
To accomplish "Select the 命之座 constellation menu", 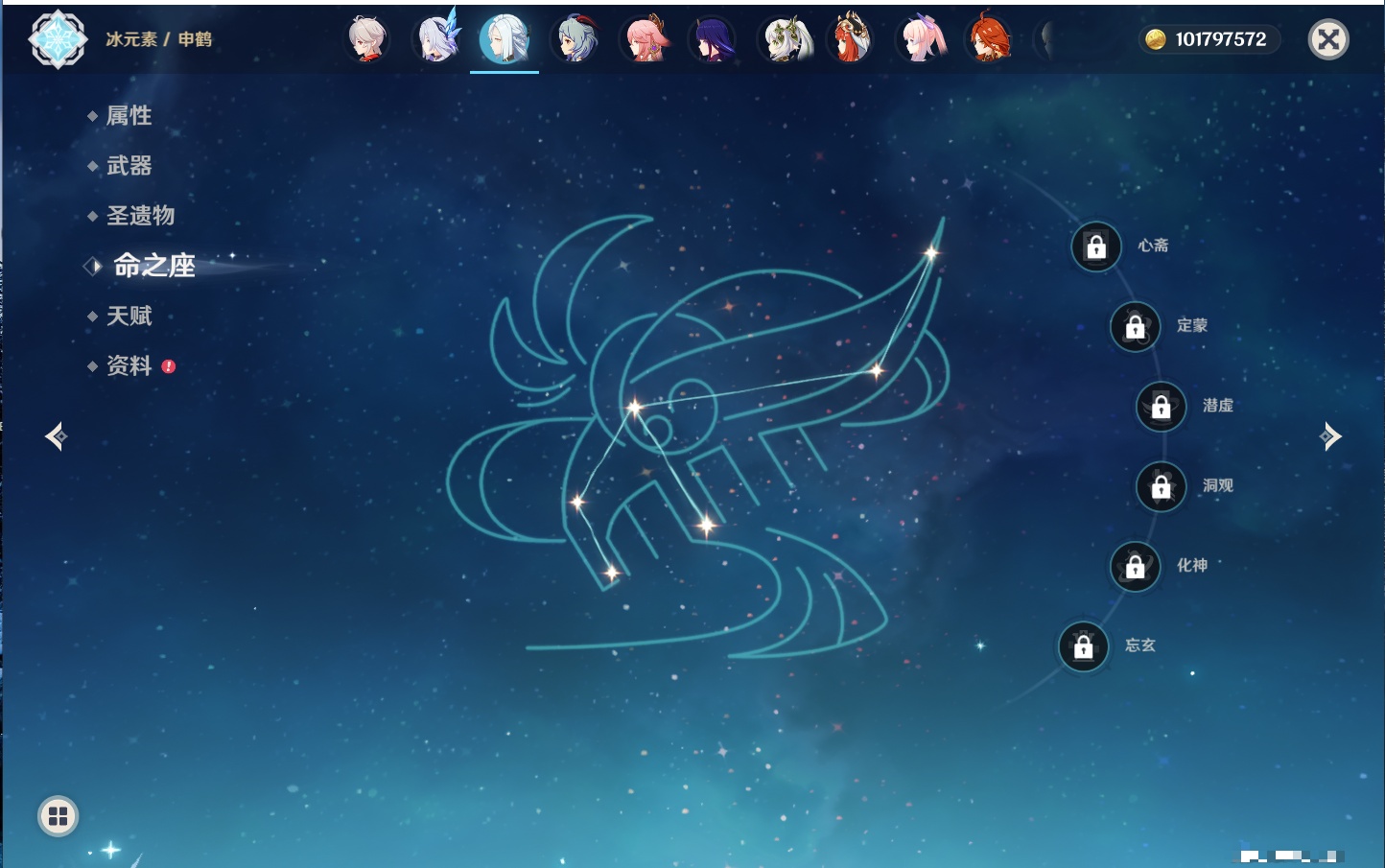I will [154, 266].
